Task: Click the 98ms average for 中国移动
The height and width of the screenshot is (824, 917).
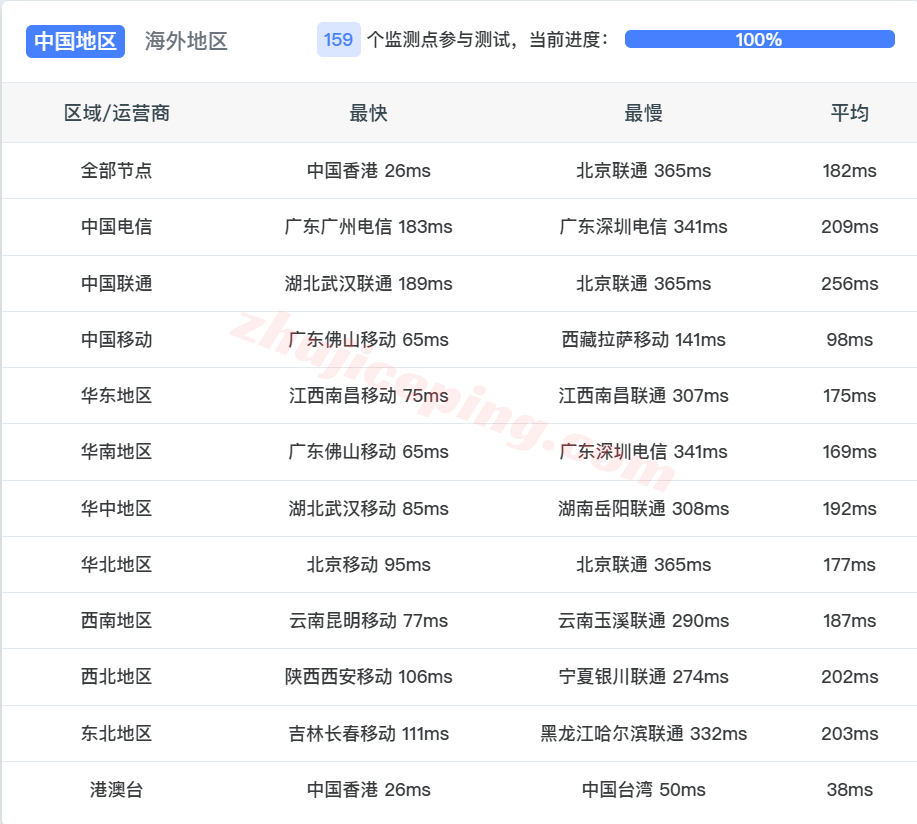Action: coord(849,339)
